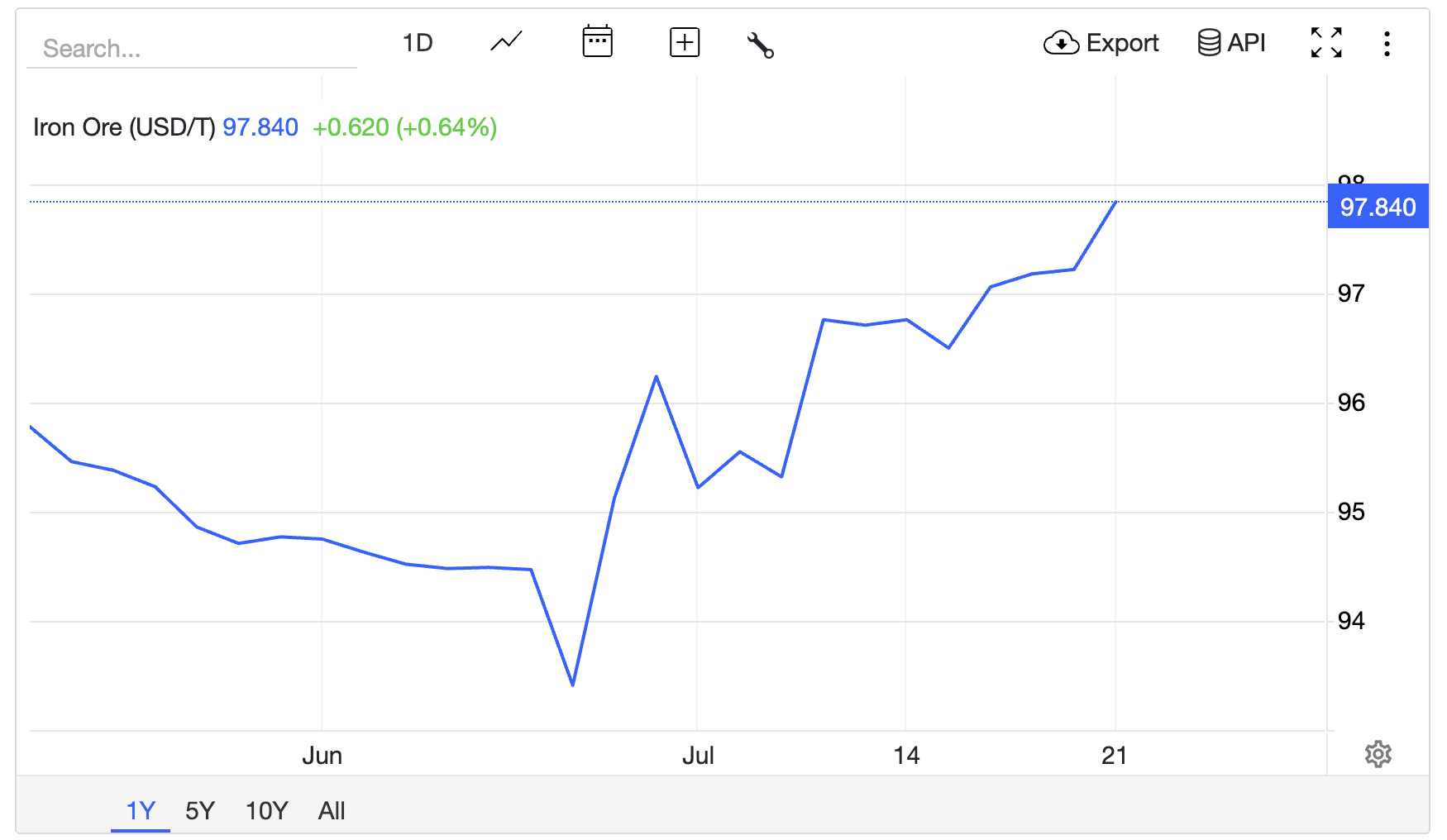
Task: Show the All time range
Action: pos(332,810)
